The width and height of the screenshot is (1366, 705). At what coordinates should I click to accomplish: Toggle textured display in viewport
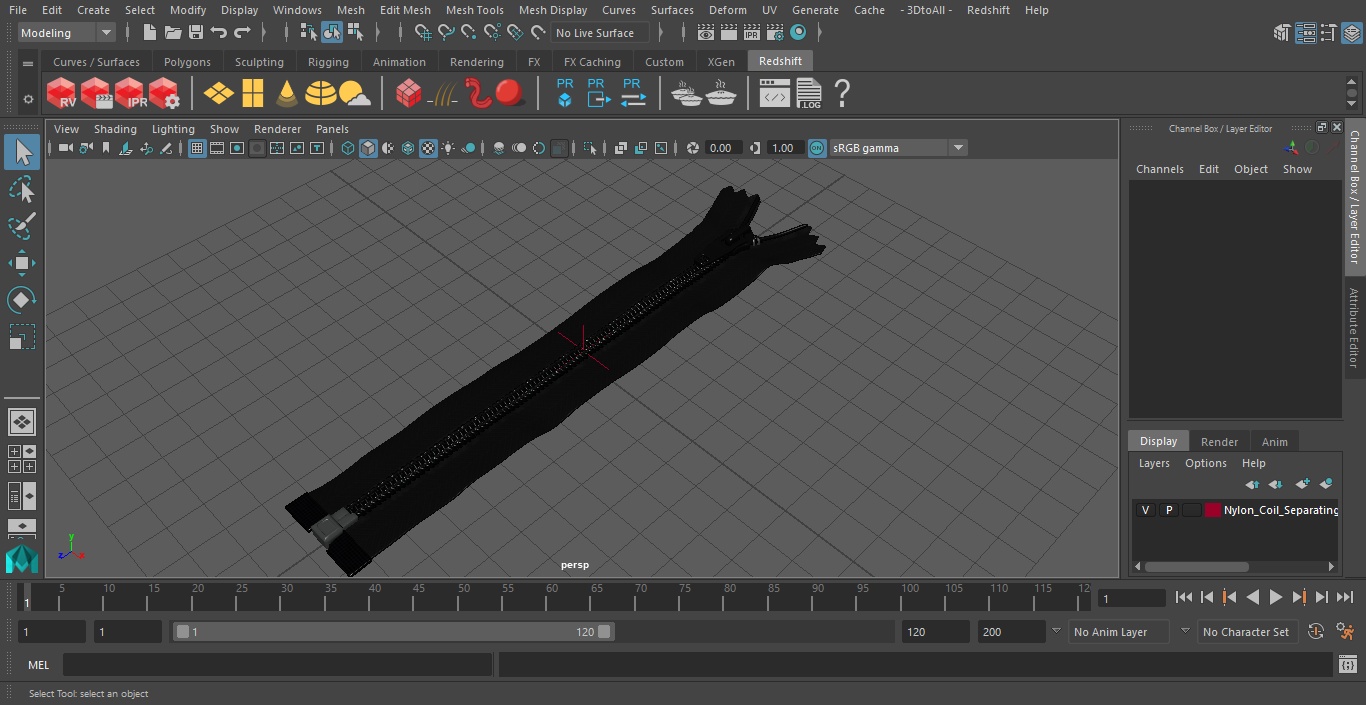pyautogui.click(x=428, y=148)
